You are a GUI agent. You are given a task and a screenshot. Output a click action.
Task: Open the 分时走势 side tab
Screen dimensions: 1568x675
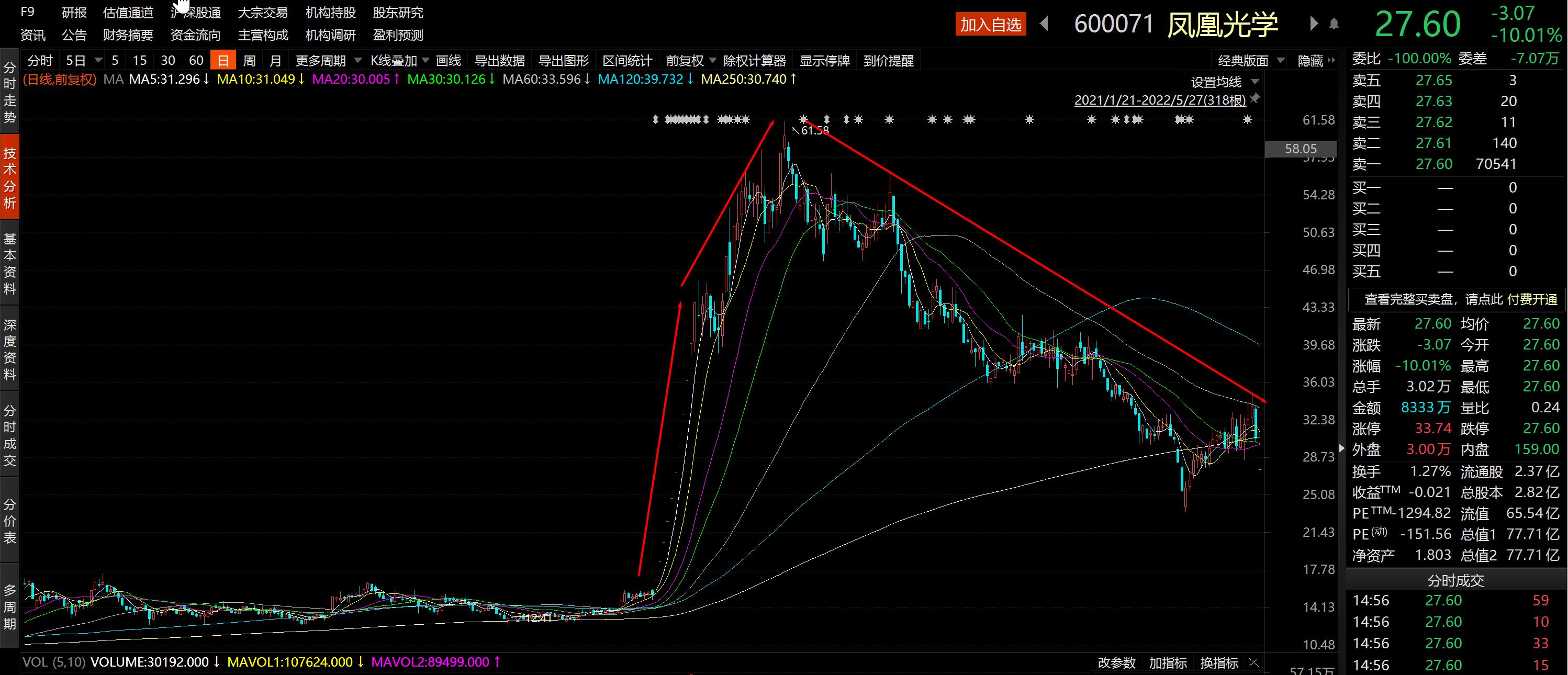point(10,91)
